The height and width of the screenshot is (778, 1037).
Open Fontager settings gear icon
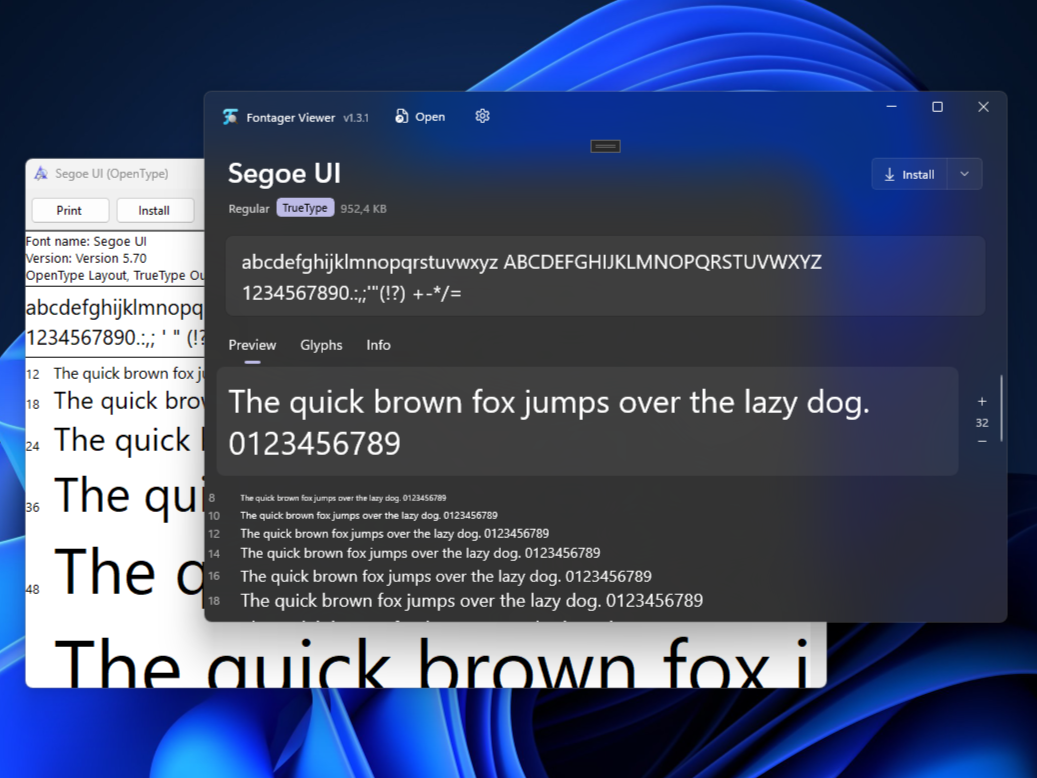click(483, 116)
